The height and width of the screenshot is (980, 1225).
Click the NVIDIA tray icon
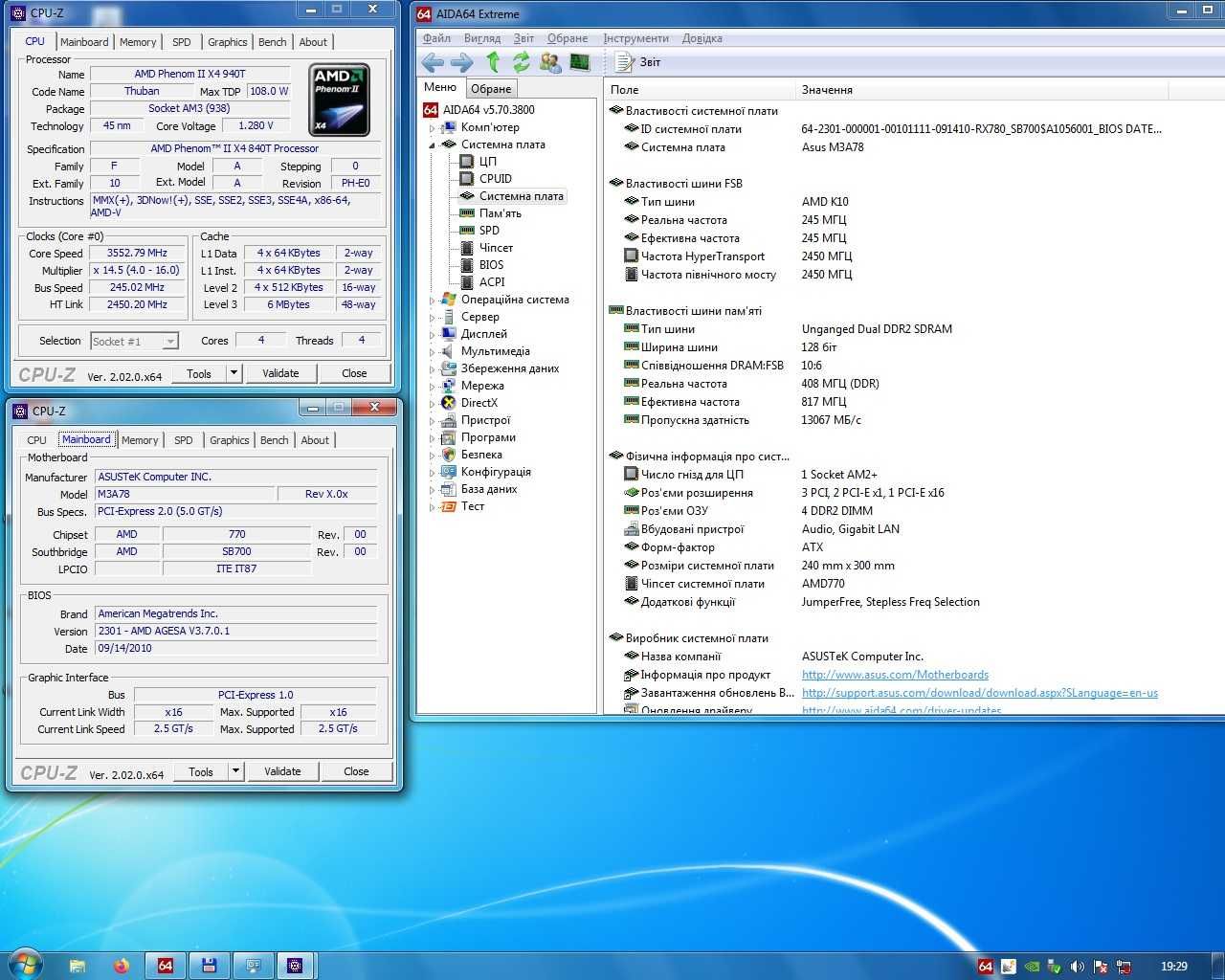click(x=1032, y=967)
